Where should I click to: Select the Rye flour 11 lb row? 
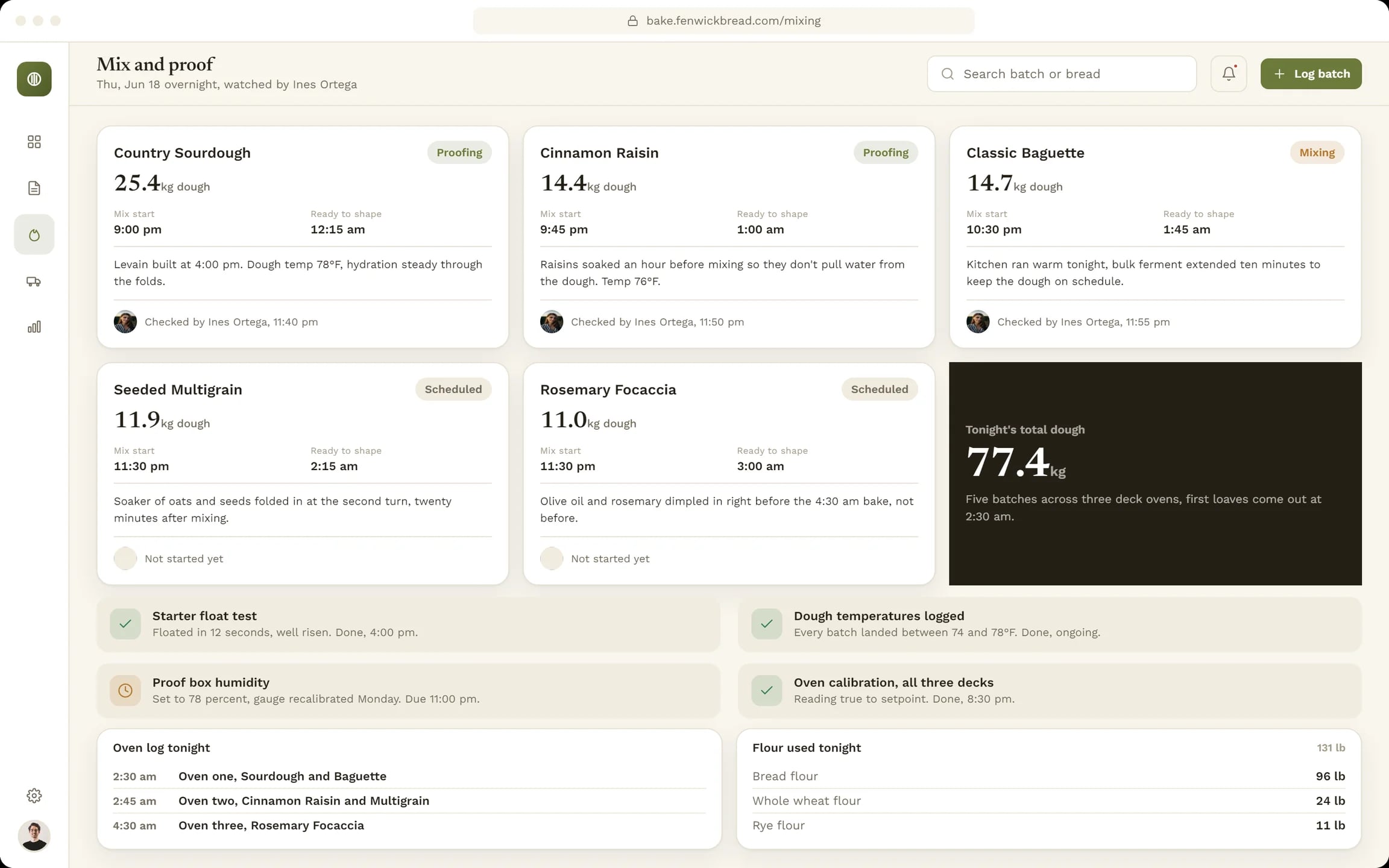[1048, 826]
